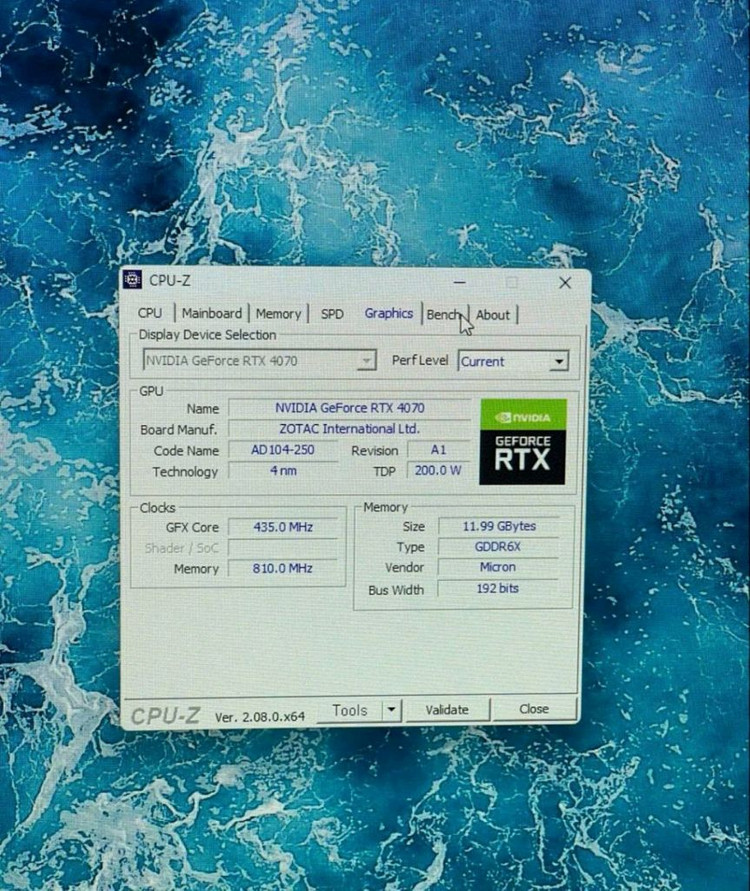
Task: Click the Micron vendor value
Action: pyautogui.click(x=498, y=567)
